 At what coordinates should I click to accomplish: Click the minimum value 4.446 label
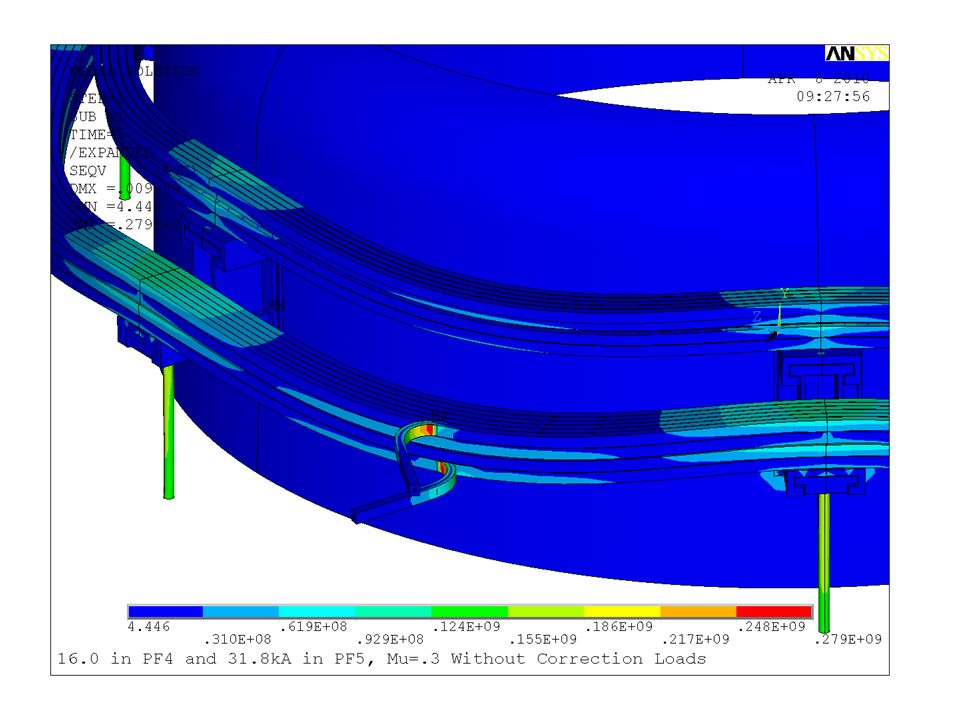[x=149, y=626]
